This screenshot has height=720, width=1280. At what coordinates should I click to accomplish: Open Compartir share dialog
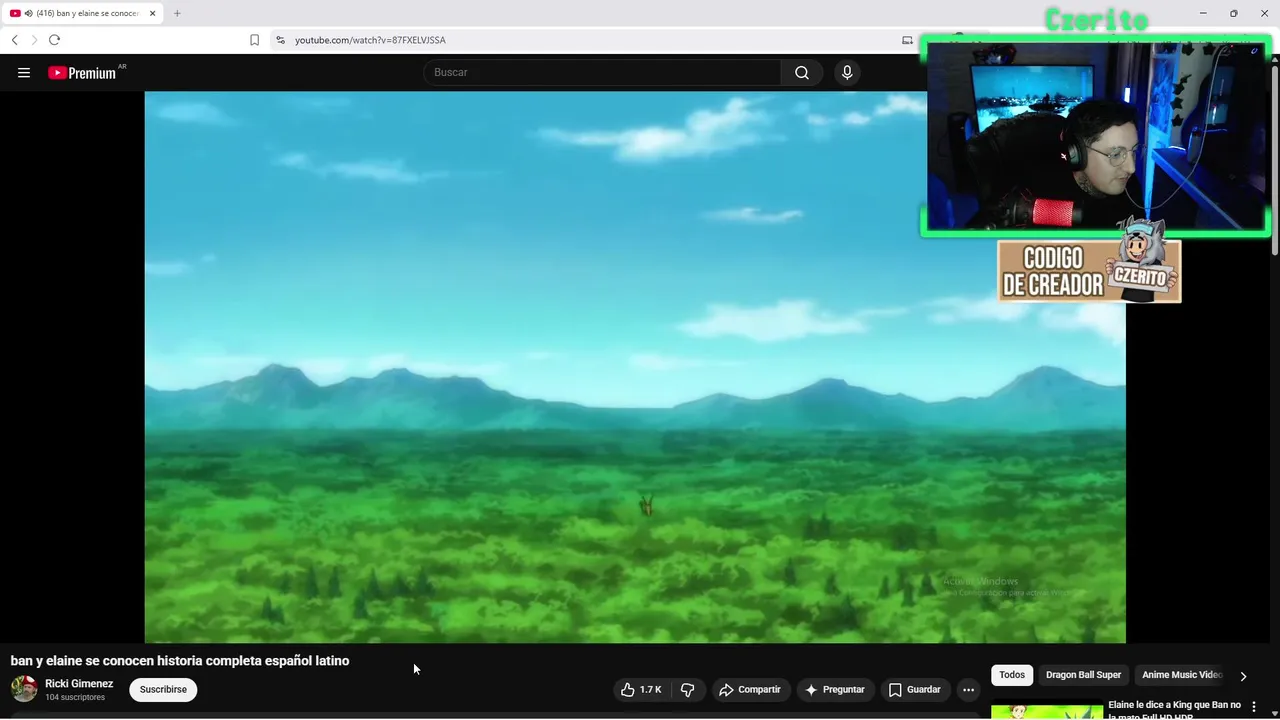coord(750,689)
